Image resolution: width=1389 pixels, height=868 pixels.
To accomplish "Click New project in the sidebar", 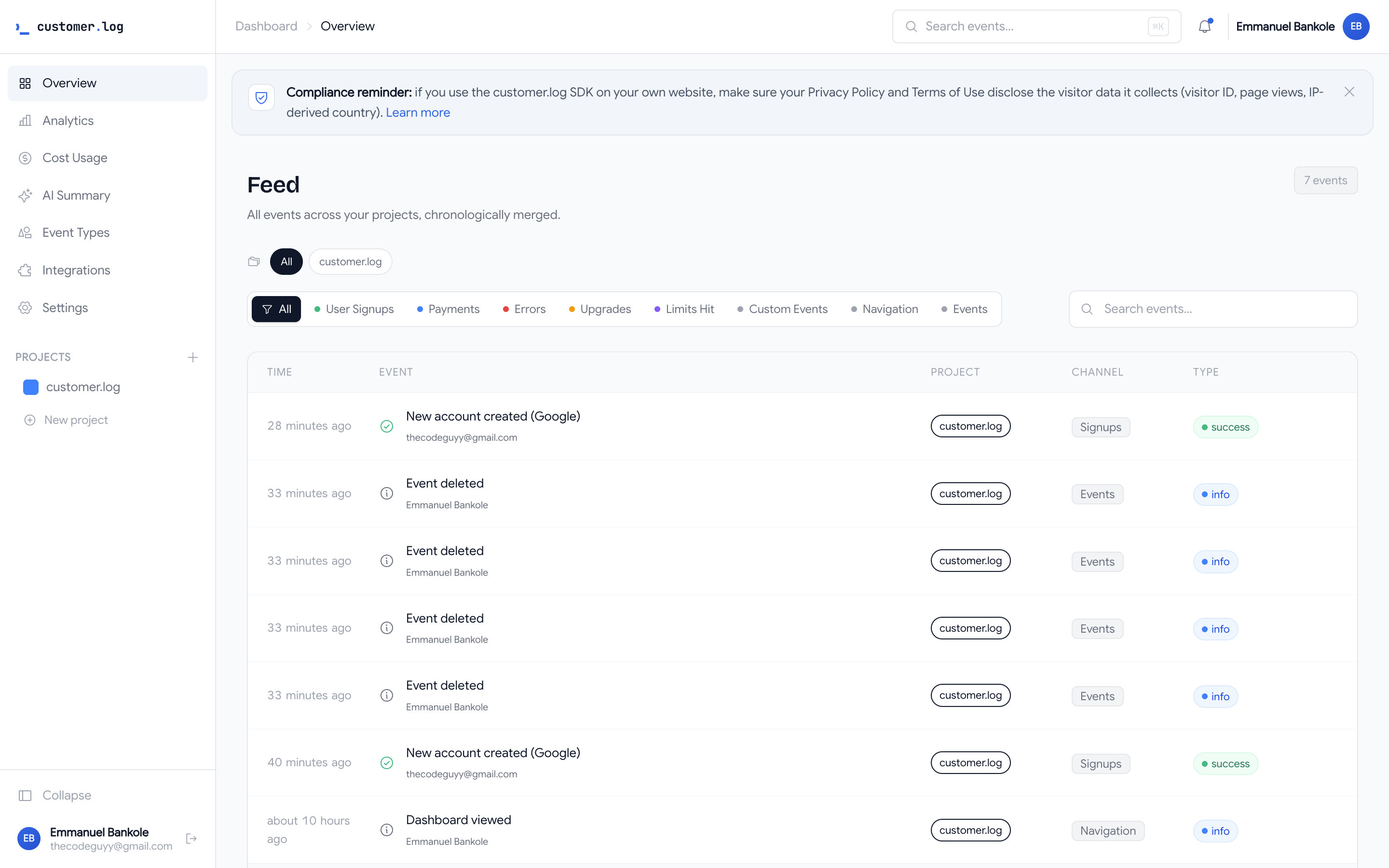I will [x=66, y=420].
